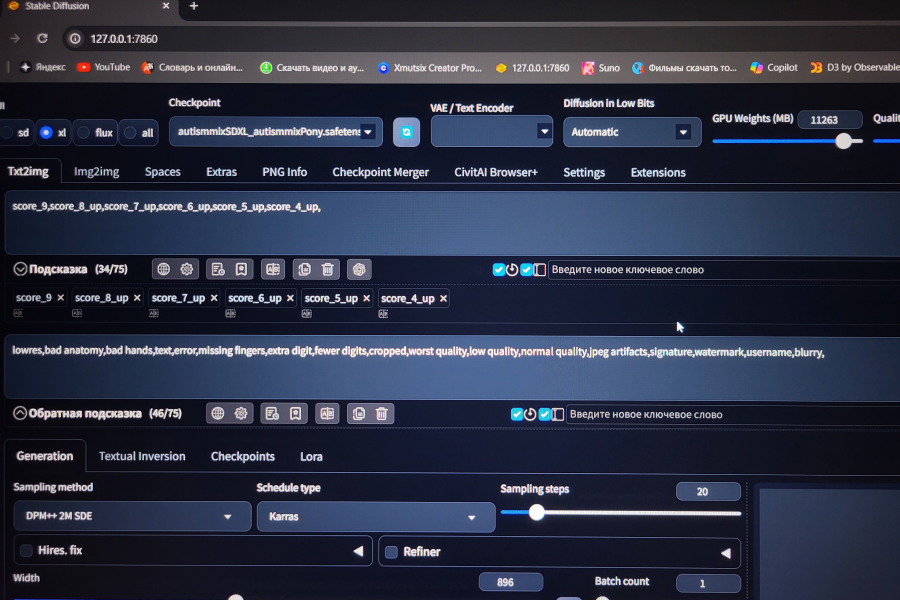This screenshot has width=900, height=600.
Task: Select the sd UI preset radio
Action: [7, 133]
